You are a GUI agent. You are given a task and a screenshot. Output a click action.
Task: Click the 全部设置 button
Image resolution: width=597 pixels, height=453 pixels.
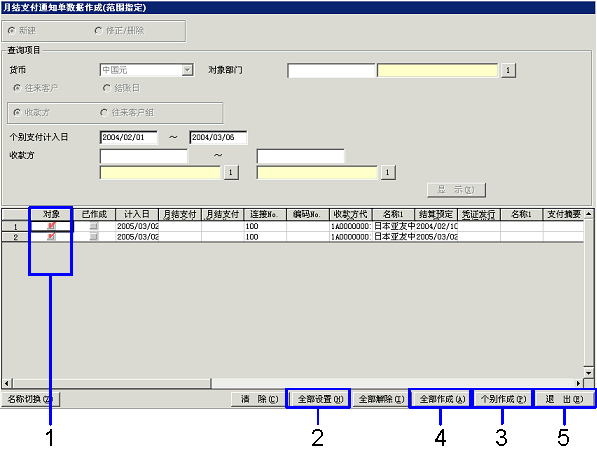320,399
